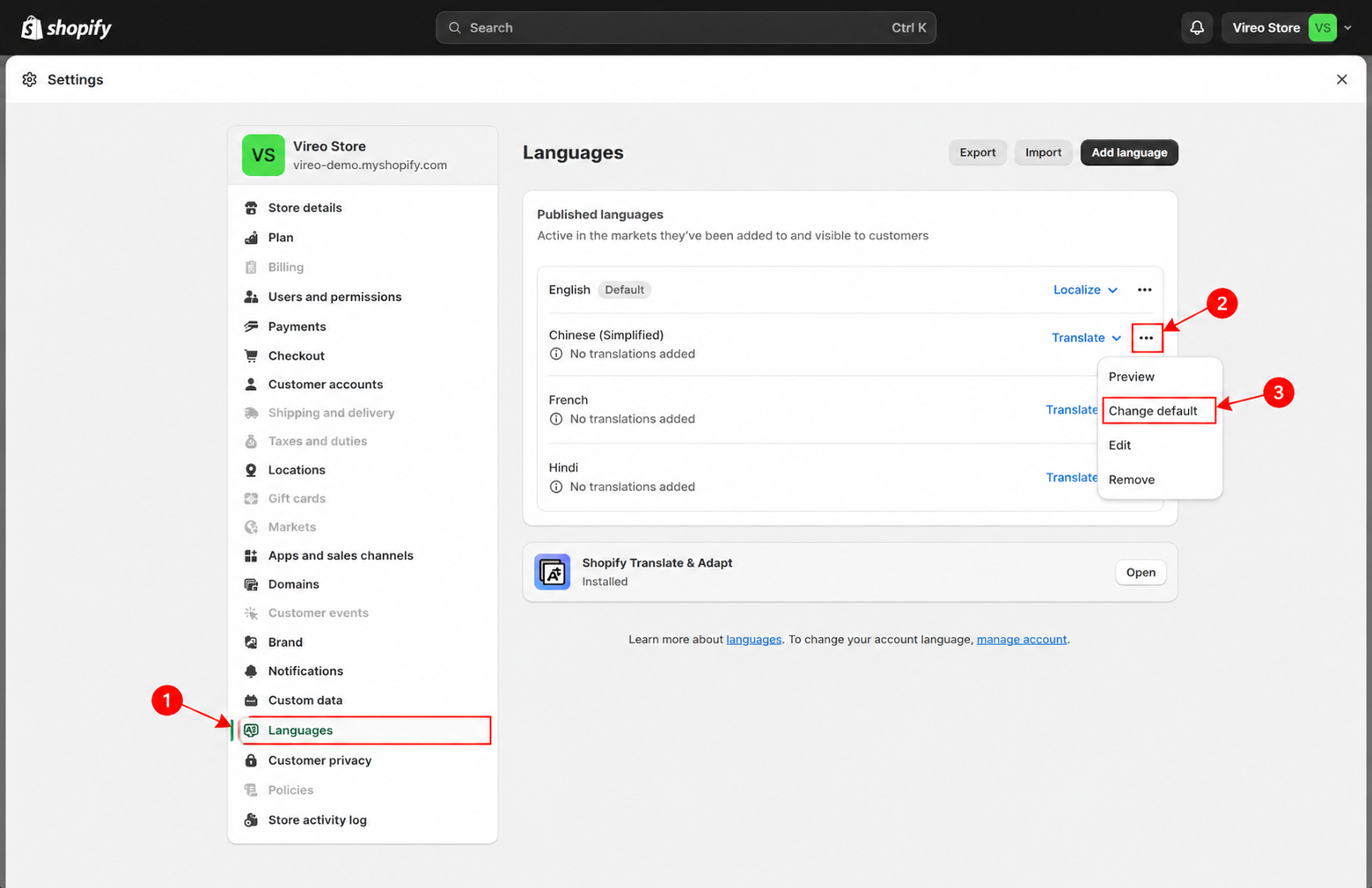Open the three-dot menu for English
Viewport: 1372px width, 888px height.
[x=1144, y=290]
